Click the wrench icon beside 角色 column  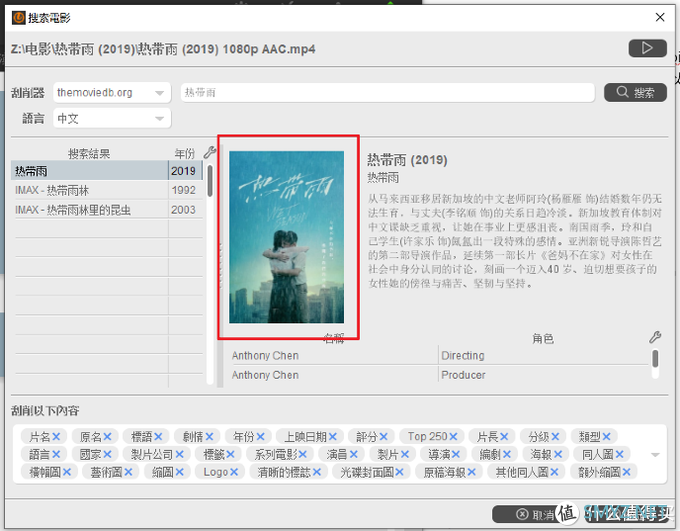pyautogui.click(x=655, y=337)
